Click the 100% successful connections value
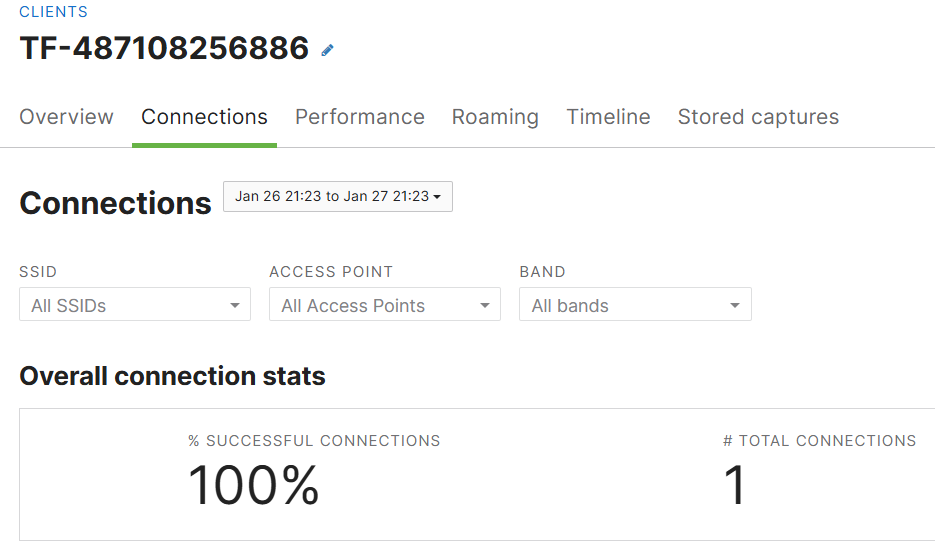The height and width of the screenshot is (554, 935). coord(253,485)
